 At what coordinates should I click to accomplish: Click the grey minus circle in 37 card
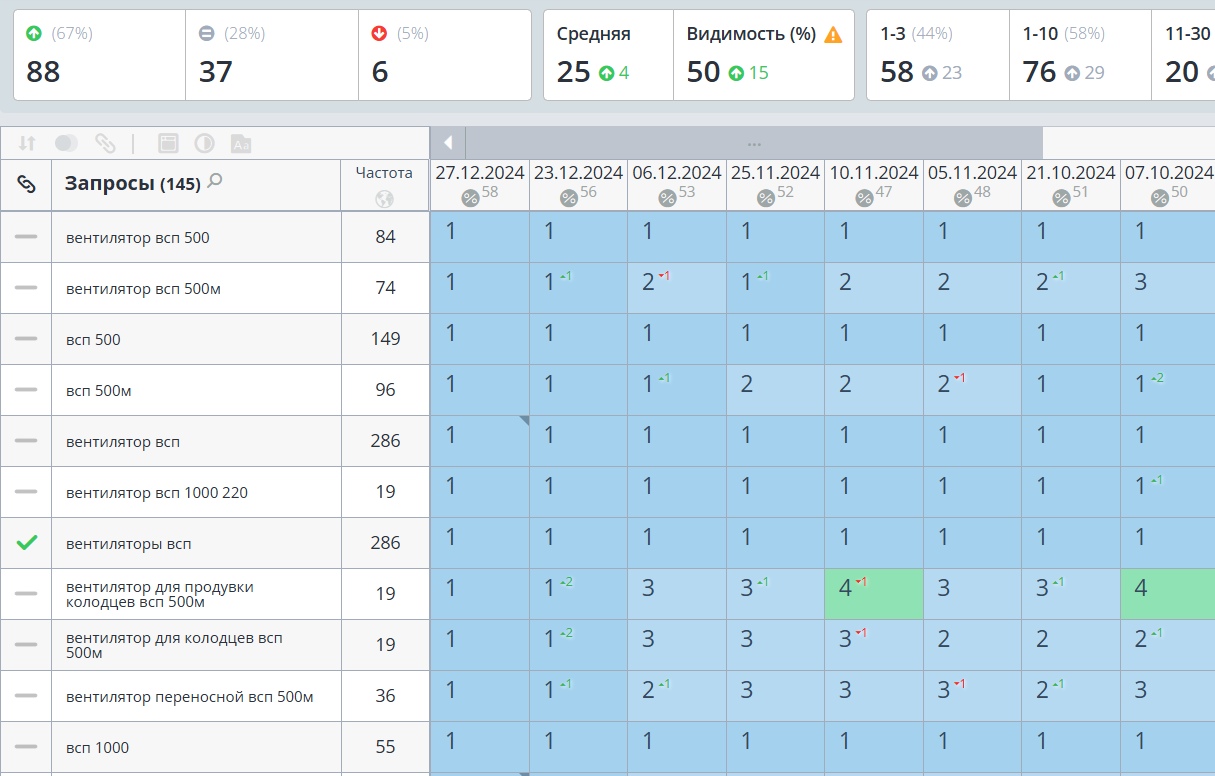207,34
